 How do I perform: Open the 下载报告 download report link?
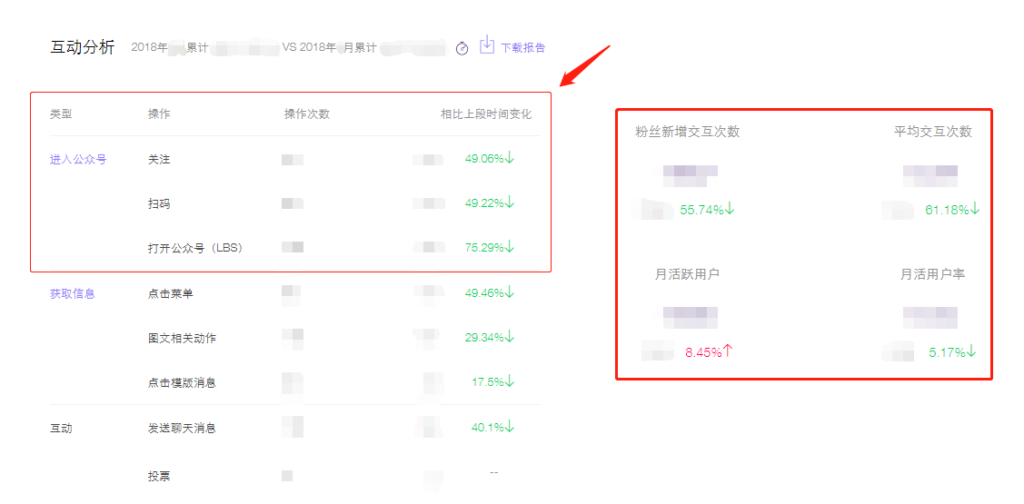point(522,48)
